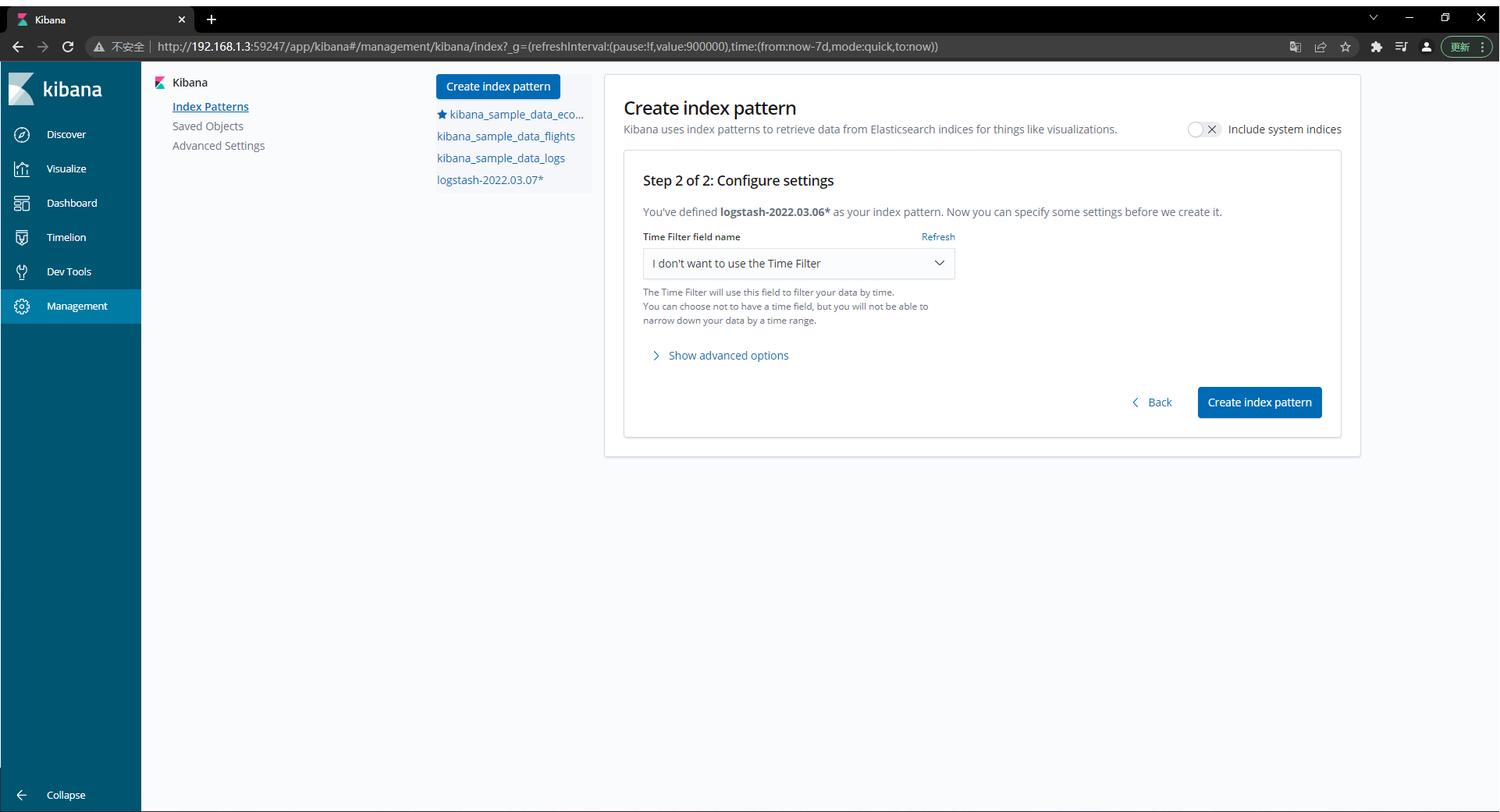Open kibana_sample_data_flights index pattern
The height and width of the screenshot is (812, 1500).
pyautogui.click(x=506, y=137)
